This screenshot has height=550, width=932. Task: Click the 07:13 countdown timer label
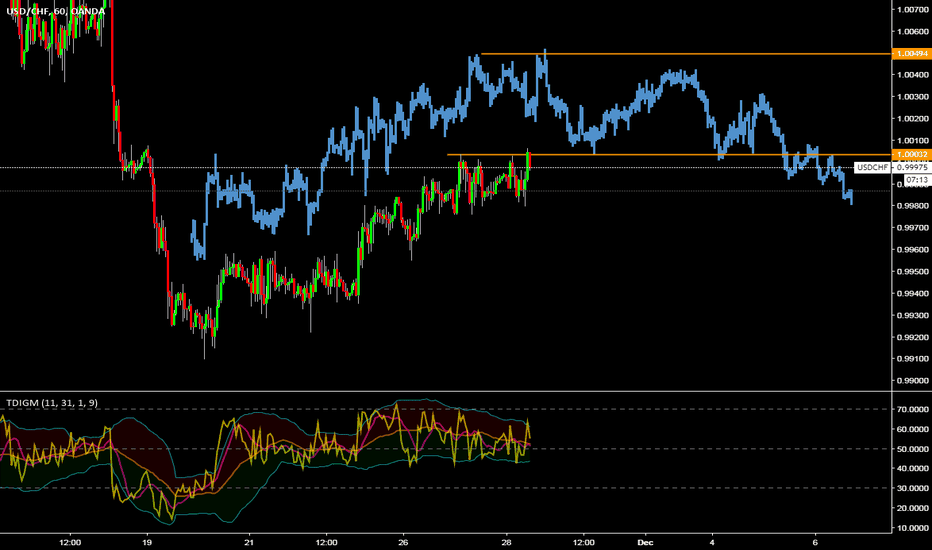[x=917, y=180]
